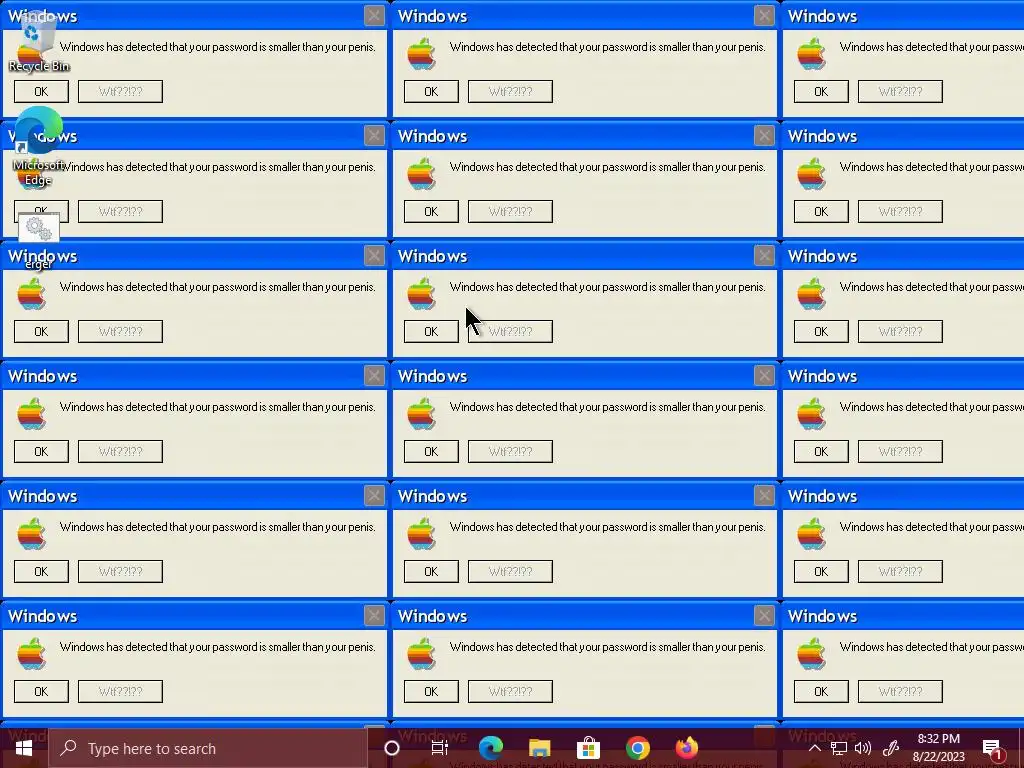Close the dialog containing the mouse cursor
Image resolution: width=1024 pixels, height=768 pixels.
coord(764,256)
